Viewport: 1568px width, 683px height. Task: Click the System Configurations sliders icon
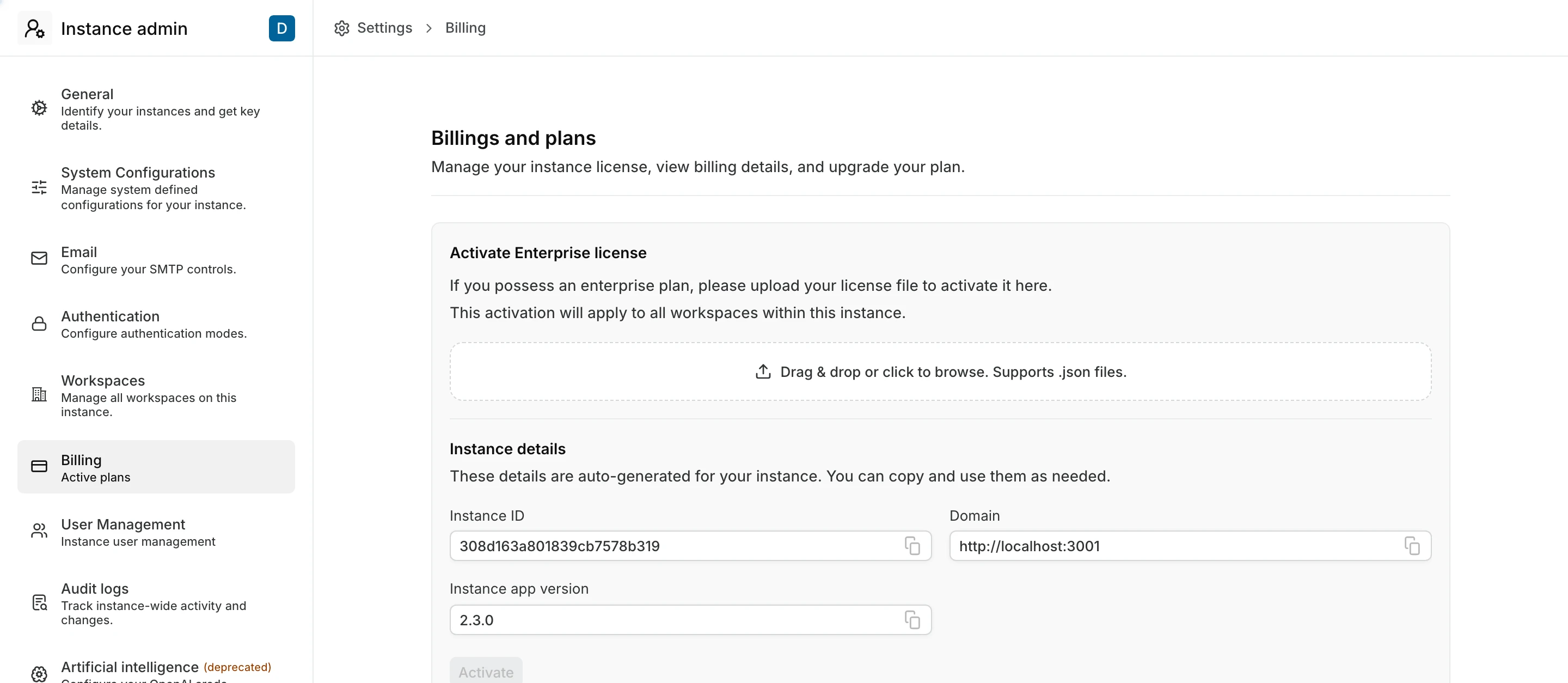(39, 187)
